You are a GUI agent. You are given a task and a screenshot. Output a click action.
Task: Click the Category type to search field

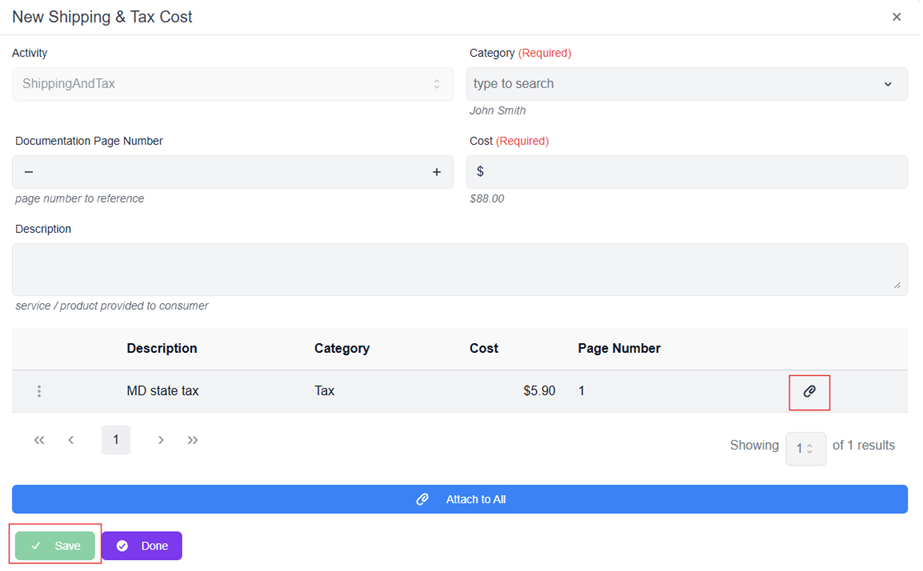click(x=686, y=84)
